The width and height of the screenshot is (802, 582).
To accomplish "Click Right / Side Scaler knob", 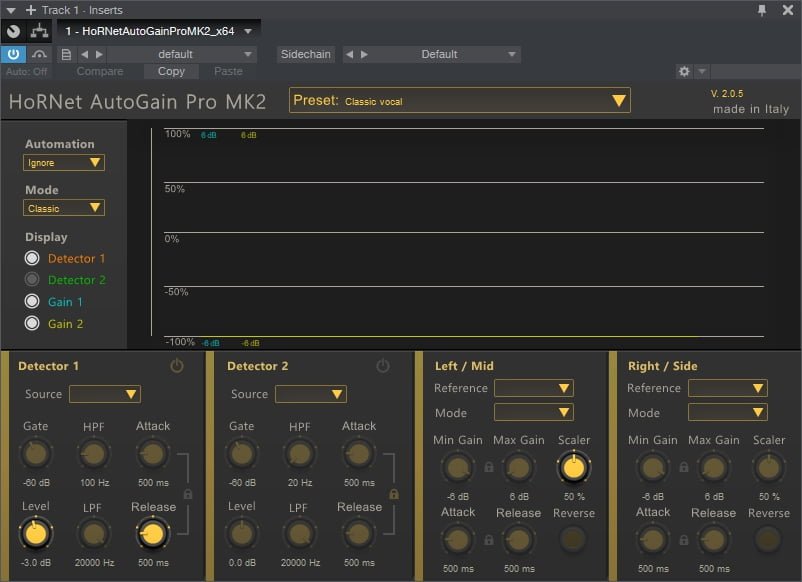I will tap(769, 468).
